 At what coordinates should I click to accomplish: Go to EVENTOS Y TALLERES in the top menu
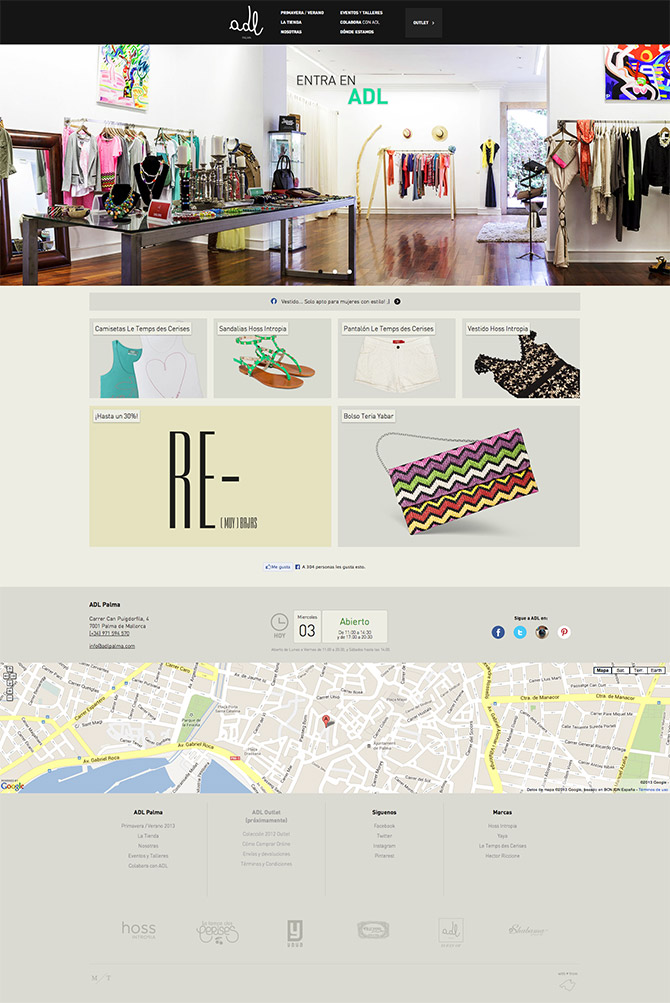361,12
